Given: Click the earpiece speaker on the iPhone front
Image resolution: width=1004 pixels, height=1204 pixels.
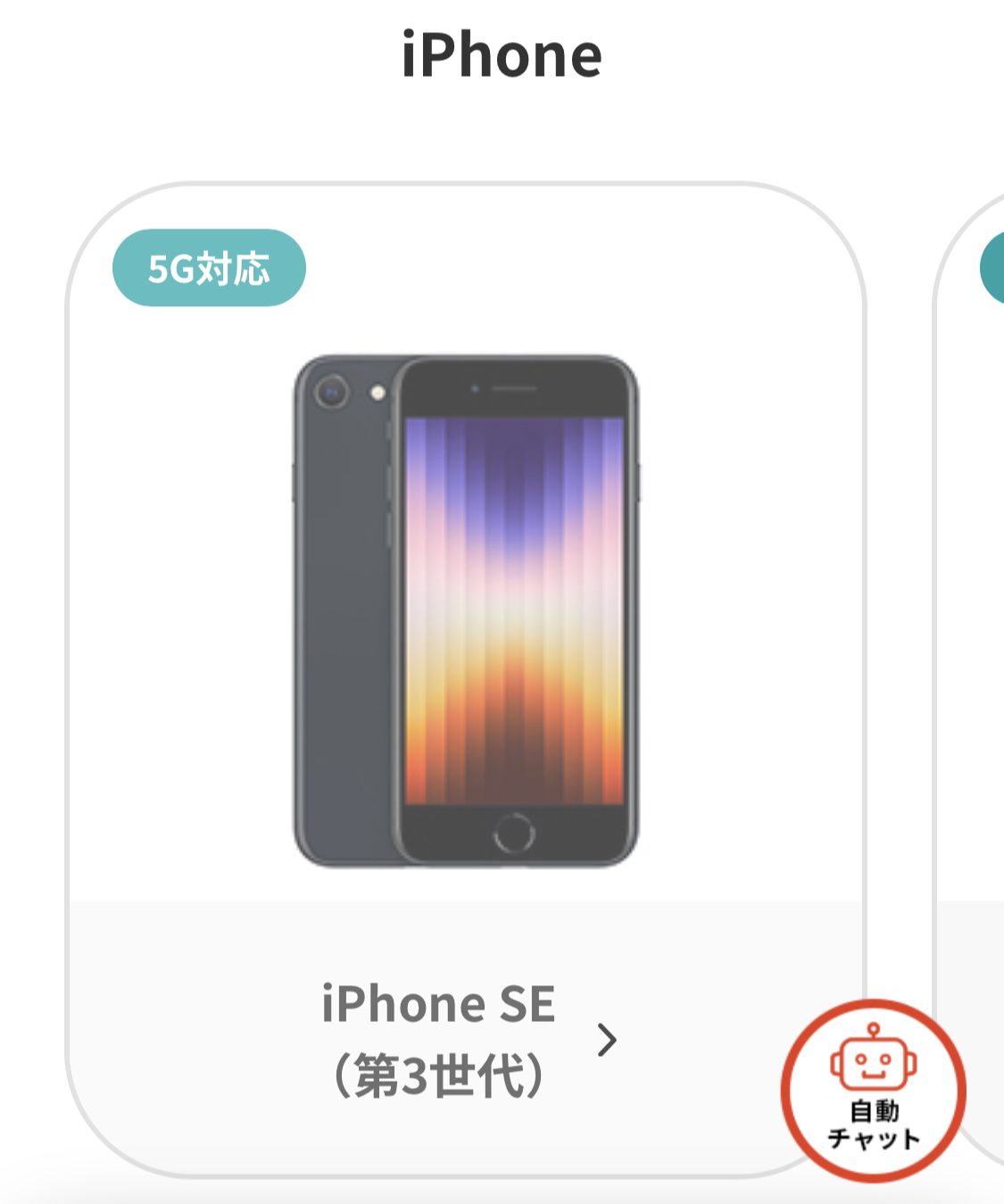Looking at the screenshot, I should tap(514, 389).
